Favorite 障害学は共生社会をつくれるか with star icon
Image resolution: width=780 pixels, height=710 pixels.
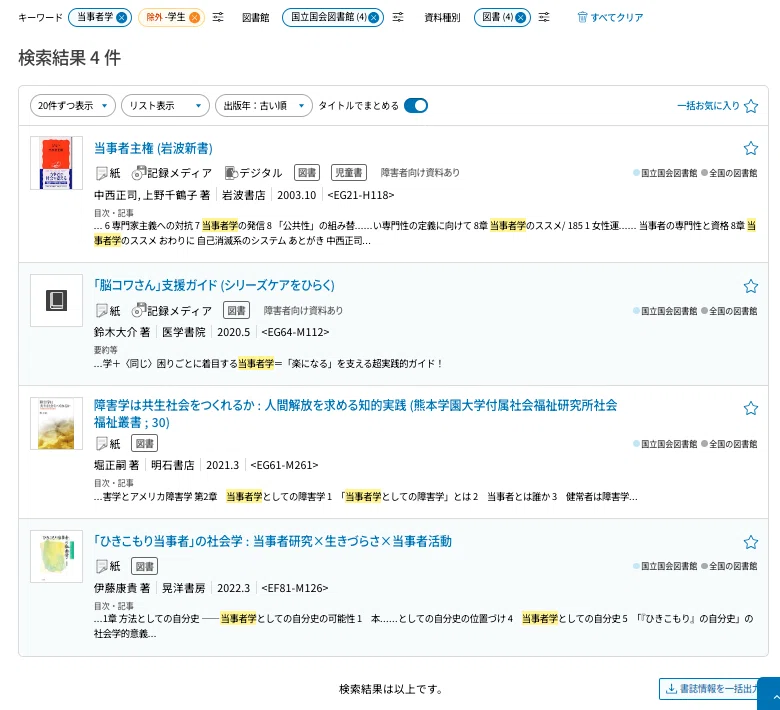751,408
